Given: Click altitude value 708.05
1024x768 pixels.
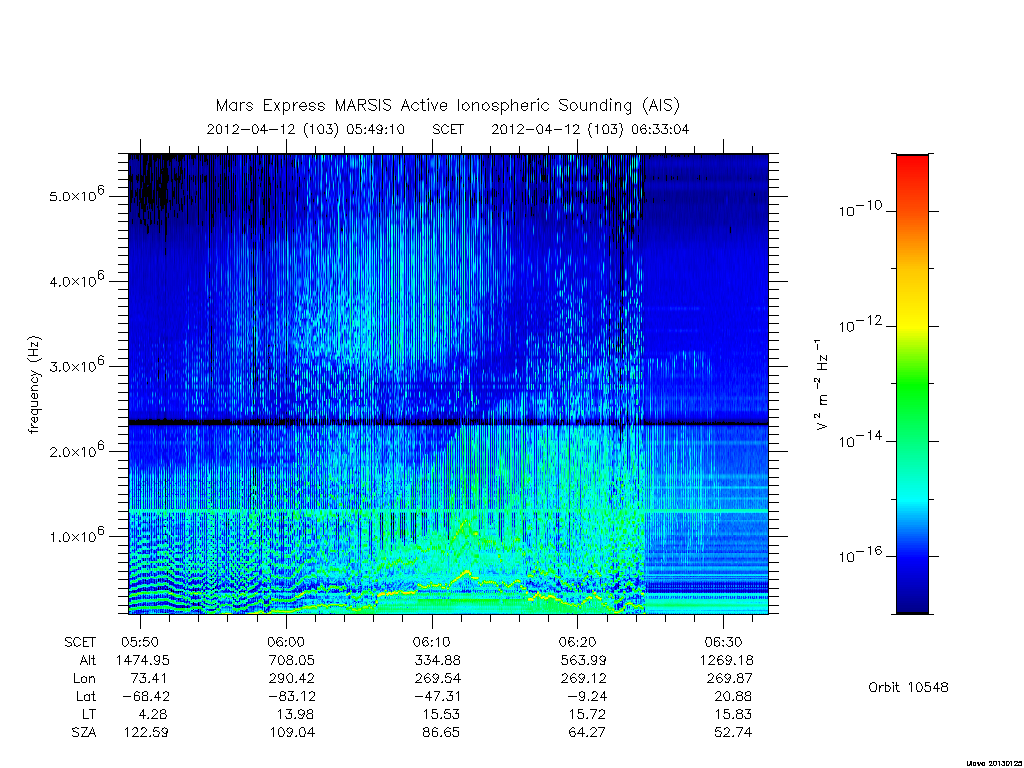Looking at the screenshot, I should 291,660.
